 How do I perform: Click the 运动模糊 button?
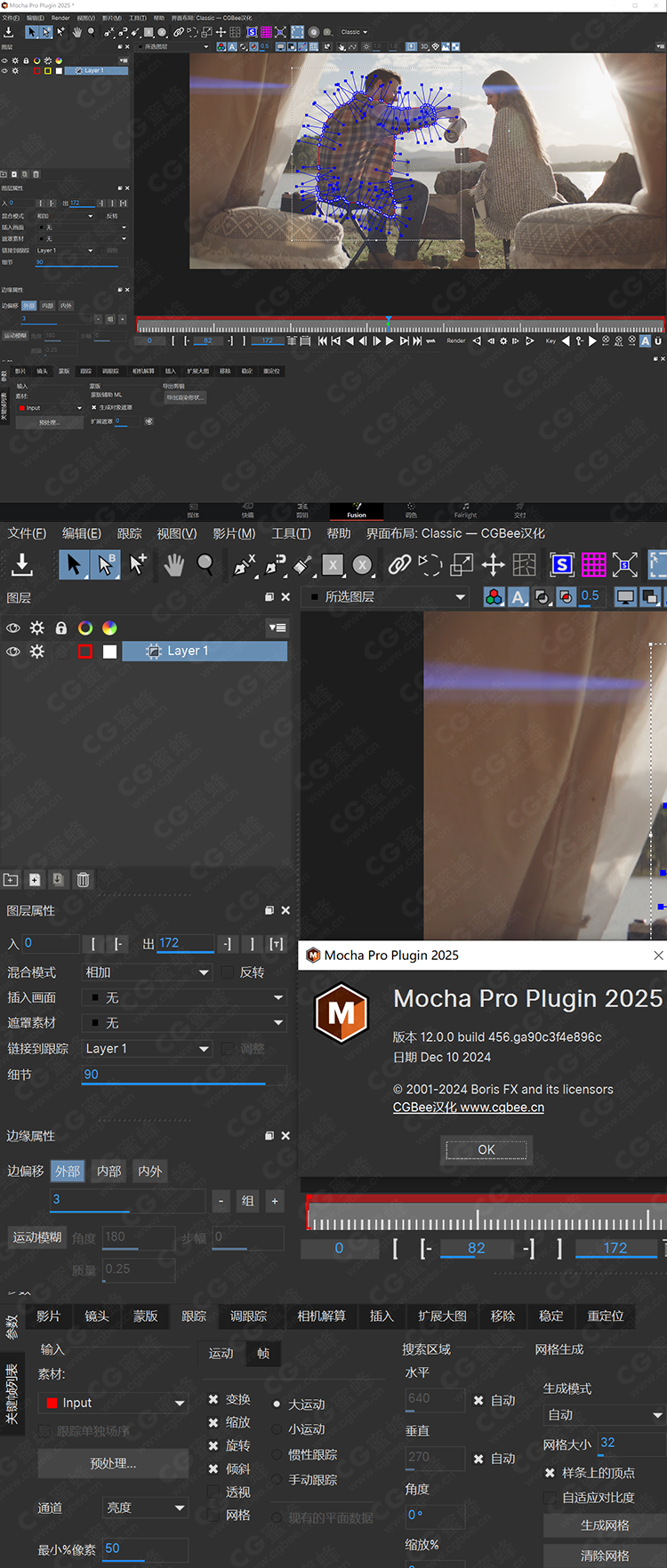tap(37, 1237)
